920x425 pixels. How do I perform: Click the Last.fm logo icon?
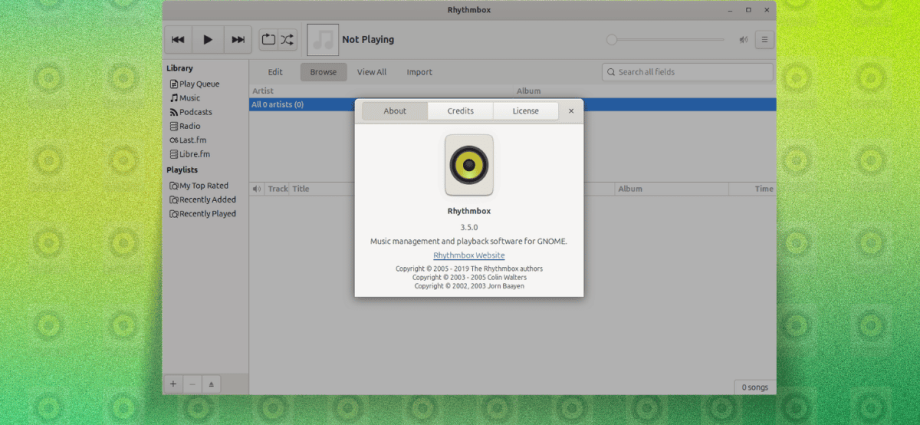coord(174,140)
